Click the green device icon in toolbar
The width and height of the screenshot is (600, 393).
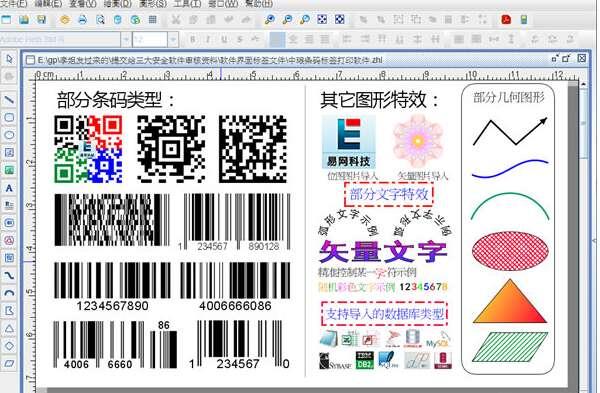tap(524, 19)
